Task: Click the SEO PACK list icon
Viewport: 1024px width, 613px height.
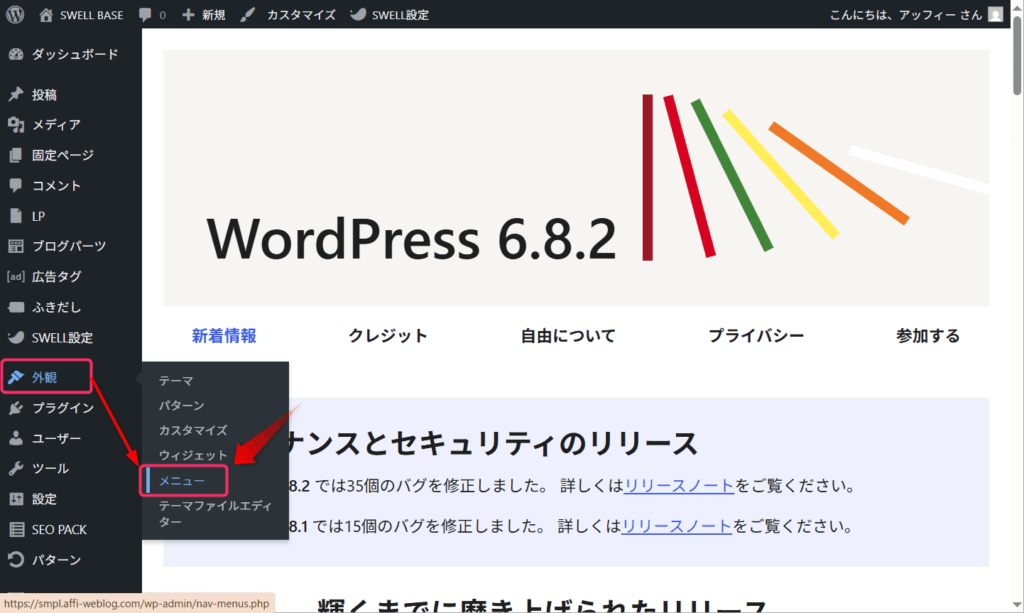Action: pyautogui.click(x=16, y=529)
